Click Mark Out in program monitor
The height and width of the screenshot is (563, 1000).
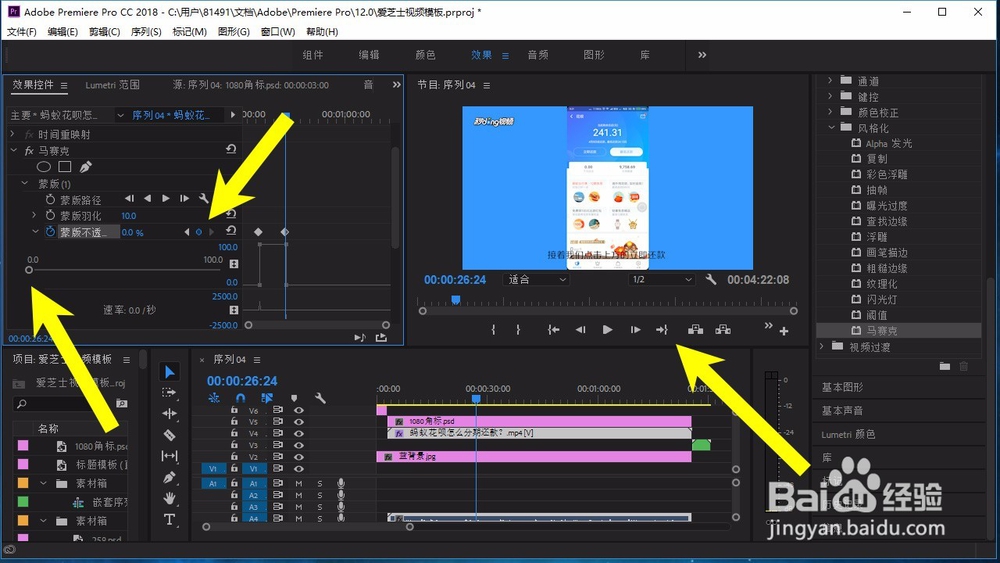pyautogui.click(x=518, y=330)
